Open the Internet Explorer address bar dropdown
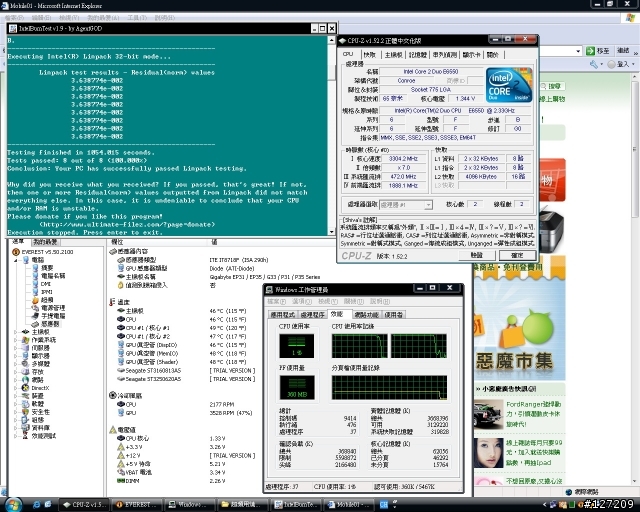This screenshot has width=640, height=512. click(x=578, y=51)
